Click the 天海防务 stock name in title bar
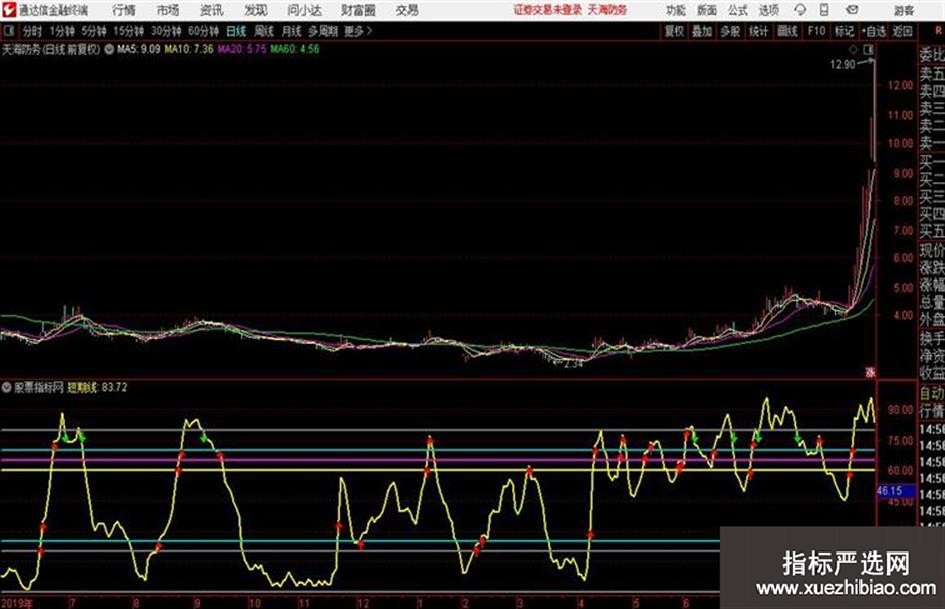The height and width of the screenshot is (609, 945). tap(608, 10)
